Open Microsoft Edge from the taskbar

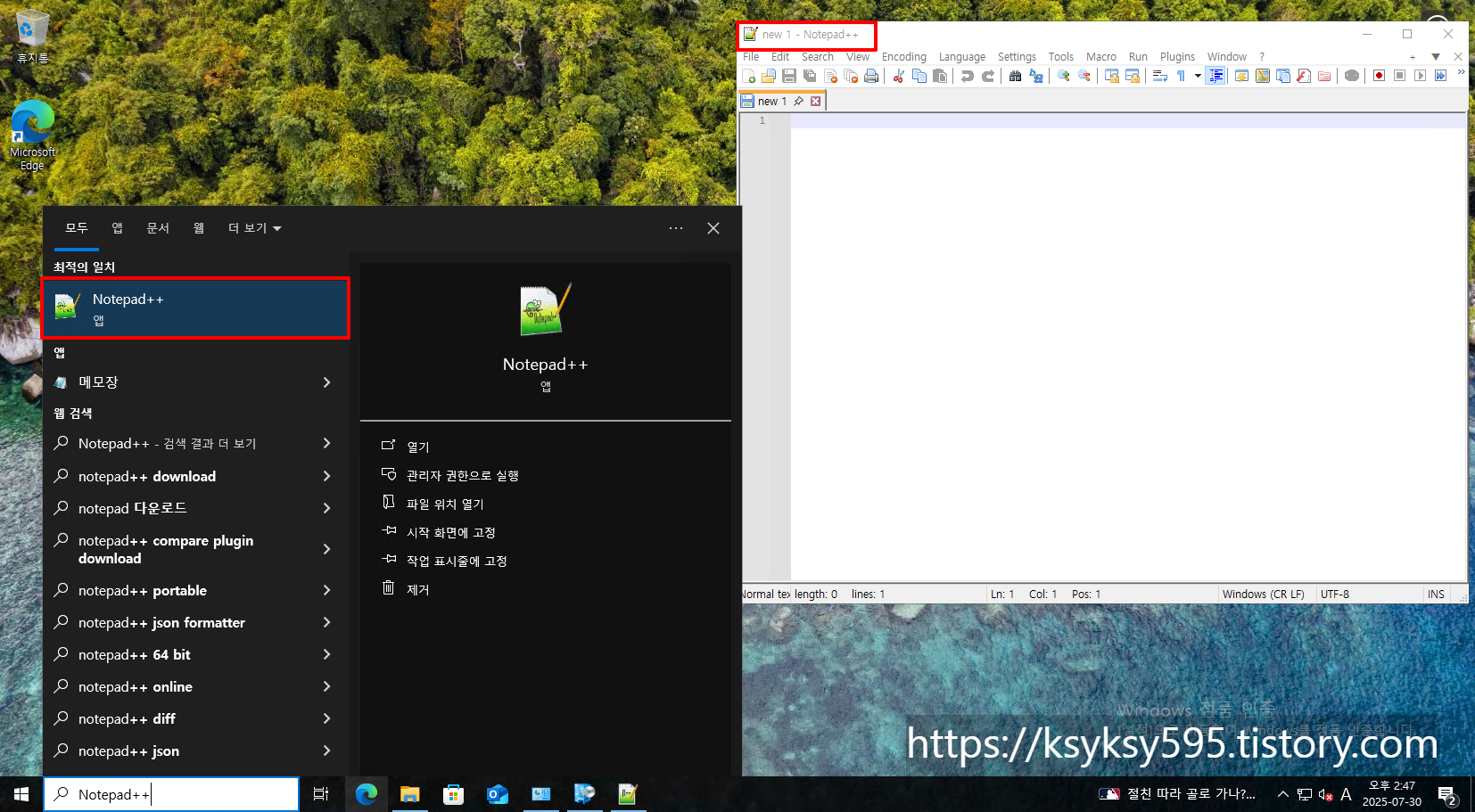tap(367, 794)
